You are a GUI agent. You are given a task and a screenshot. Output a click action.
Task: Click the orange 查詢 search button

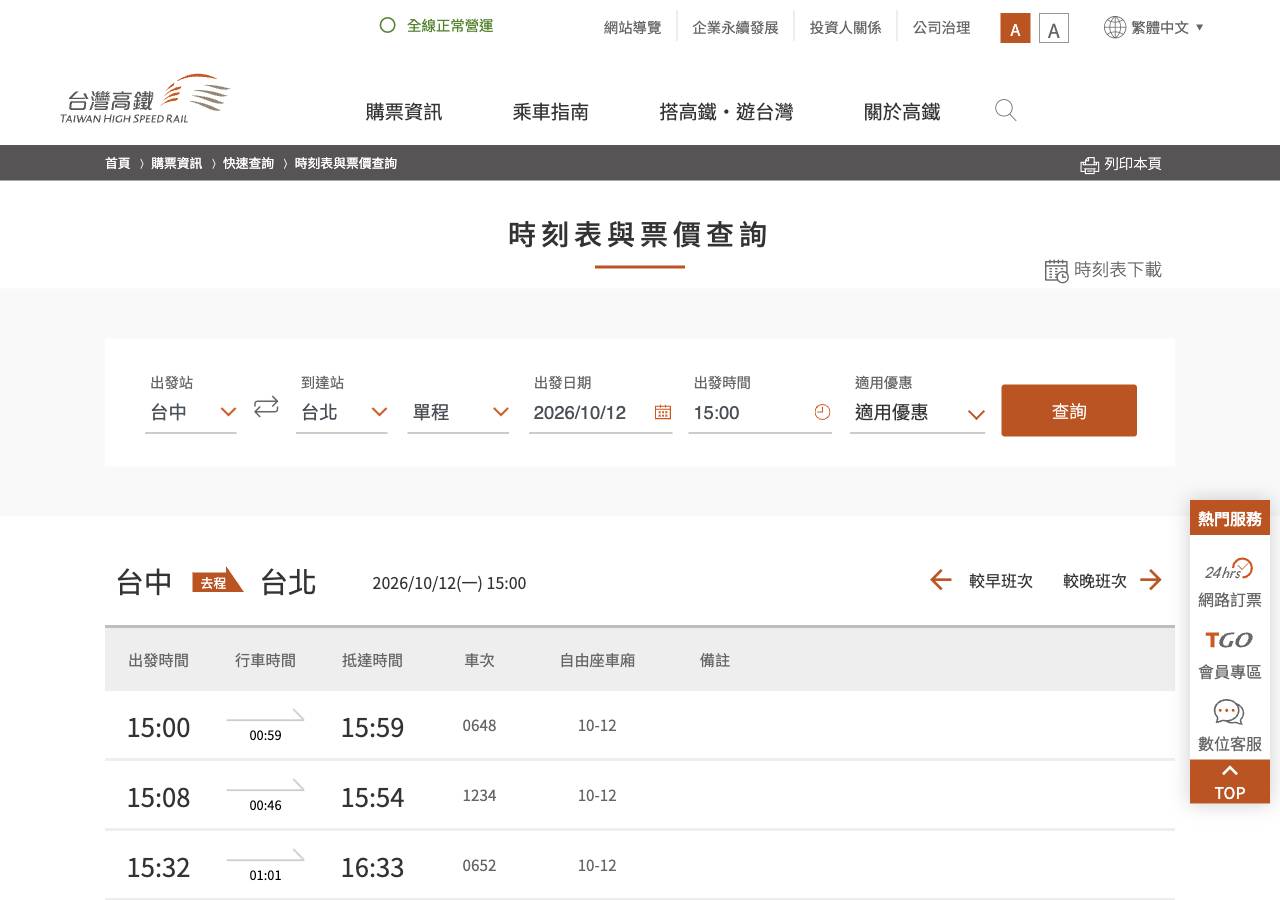coord(1069,411)
